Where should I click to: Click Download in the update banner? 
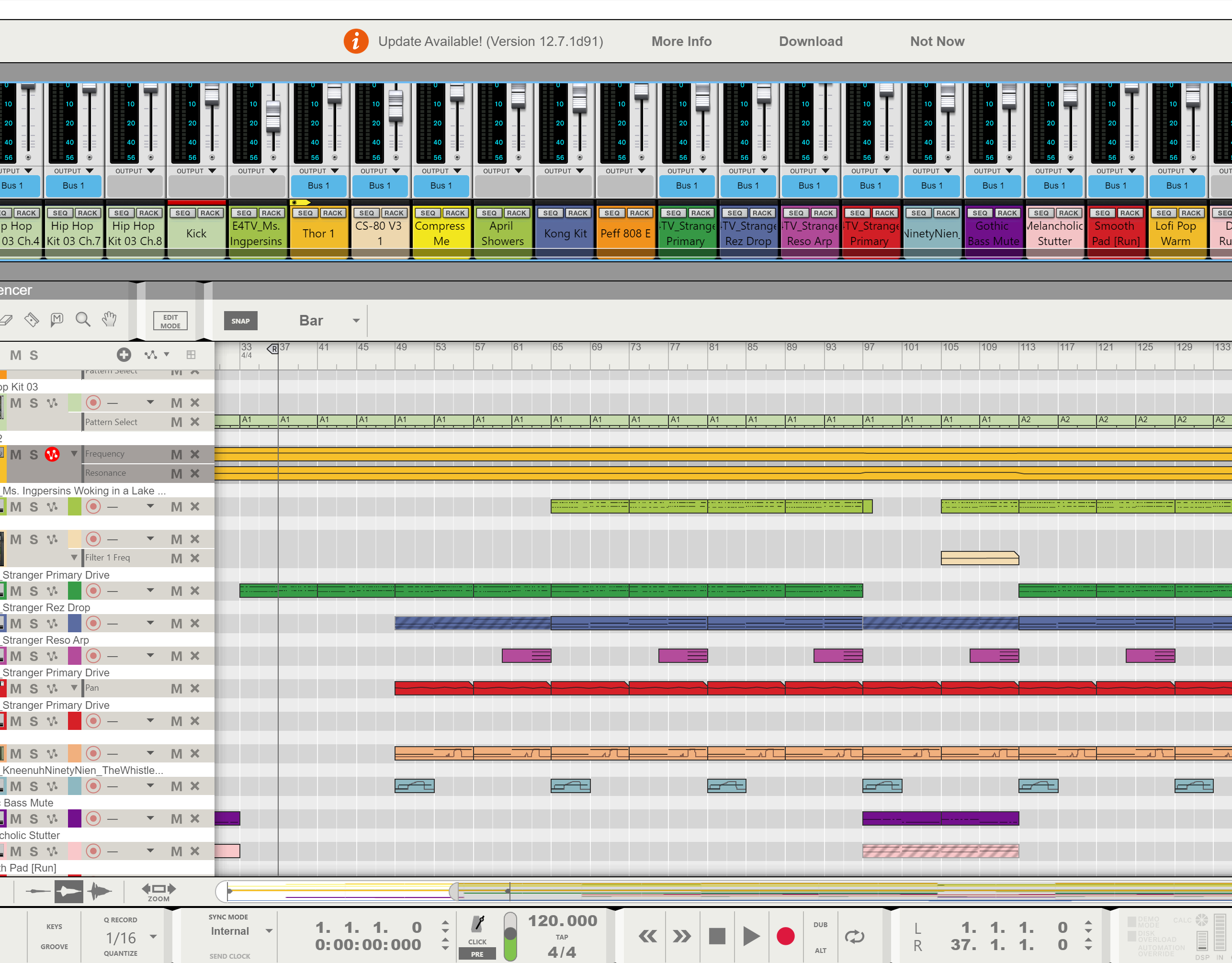click(810, 41)
